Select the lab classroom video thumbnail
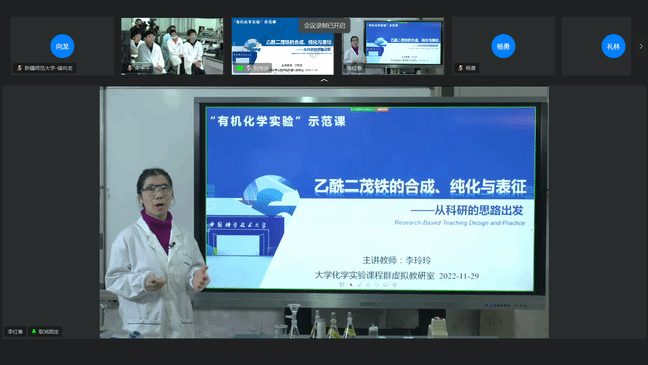648x365 pixels. tap(172, 46)
